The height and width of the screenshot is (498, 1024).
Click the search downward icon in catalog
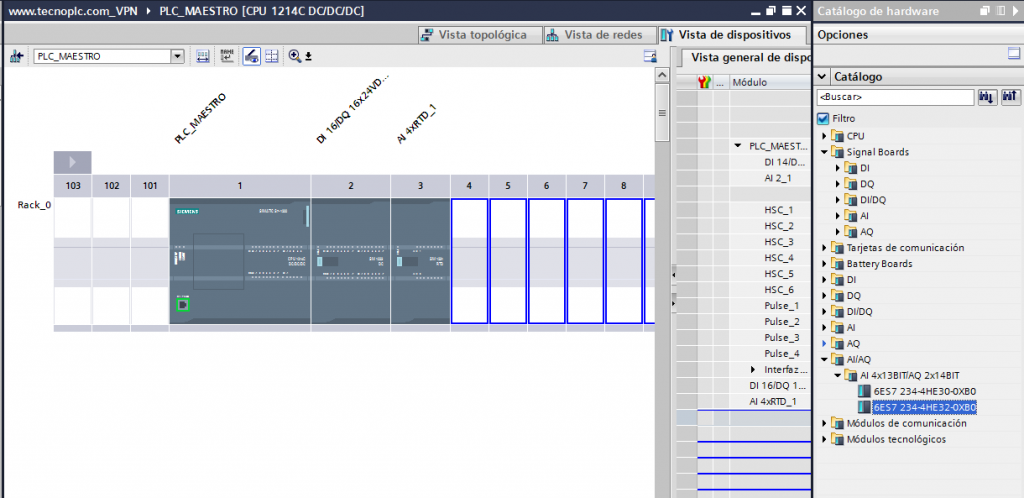(x=988, y=97)
